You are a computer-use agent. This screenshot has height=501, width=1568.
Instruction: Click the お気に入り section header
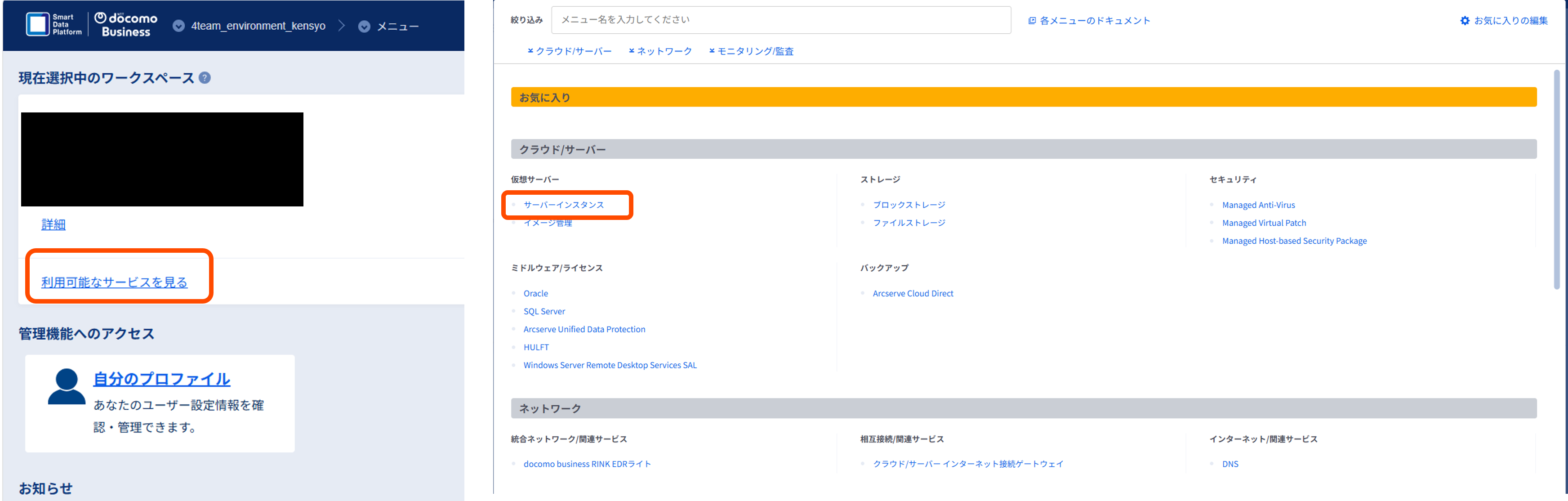tap(1024, 97)
